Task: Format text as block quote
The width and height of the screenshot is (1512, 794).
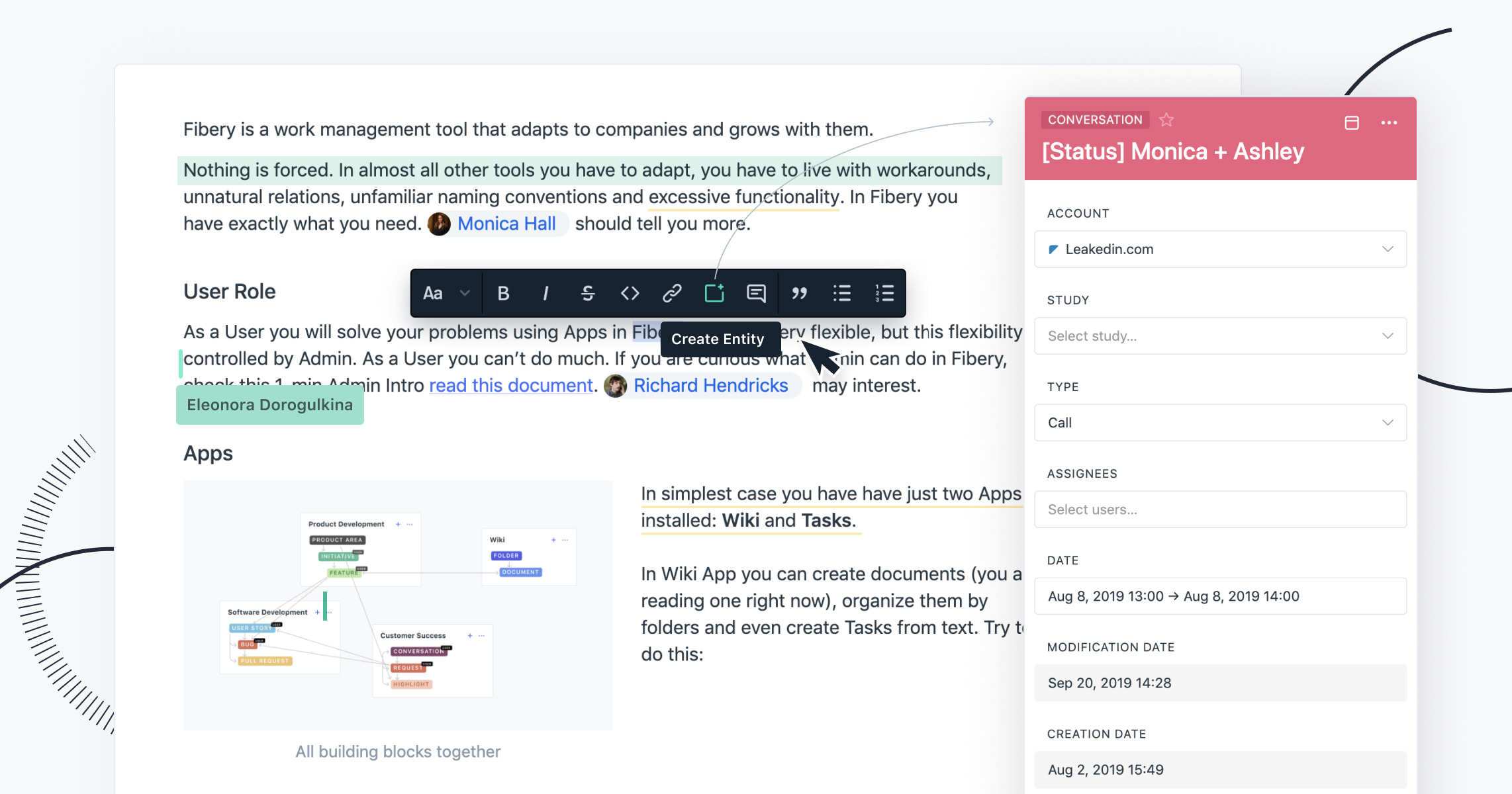Action: [800, 293]
